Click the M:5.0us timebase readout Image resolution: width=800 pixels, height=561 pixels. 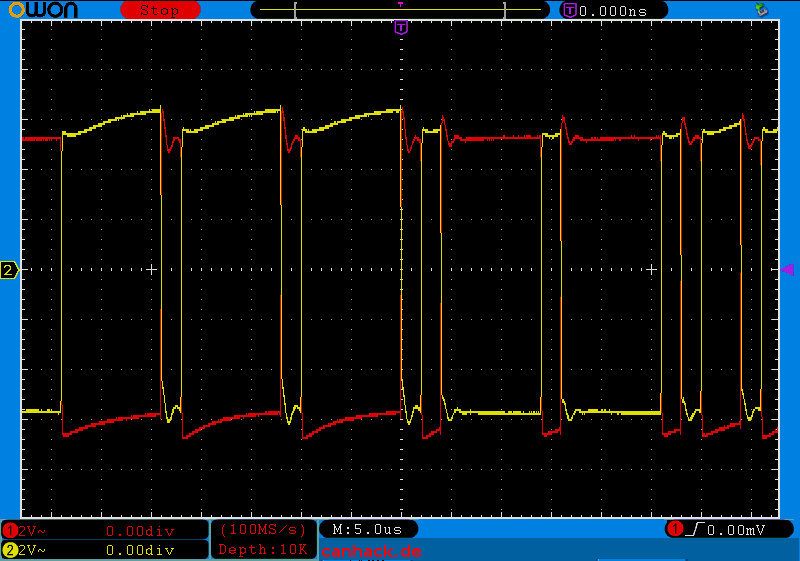tap(367, 529)
